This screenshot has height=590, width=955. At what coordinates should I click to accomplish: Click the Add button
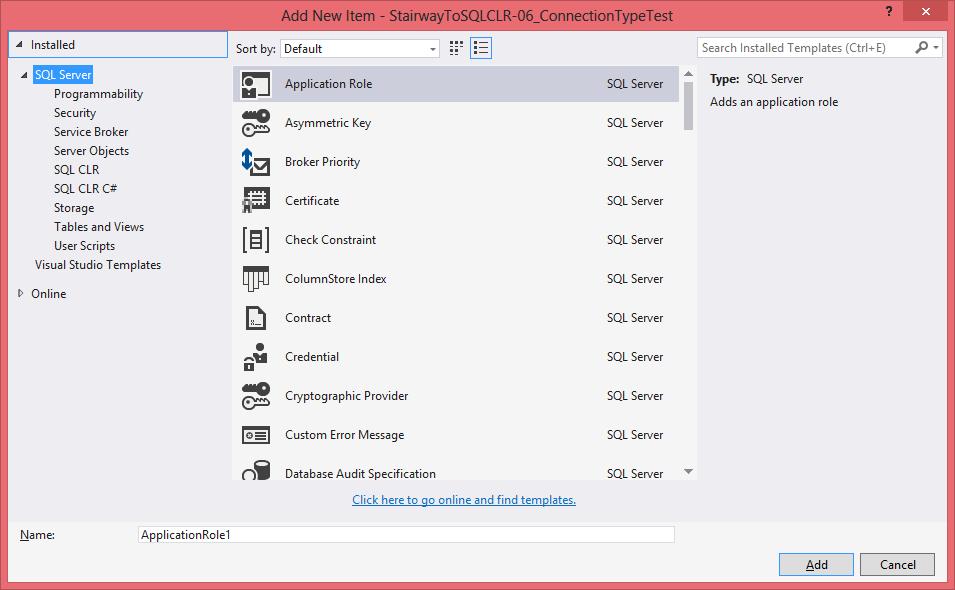coord(816,564)
